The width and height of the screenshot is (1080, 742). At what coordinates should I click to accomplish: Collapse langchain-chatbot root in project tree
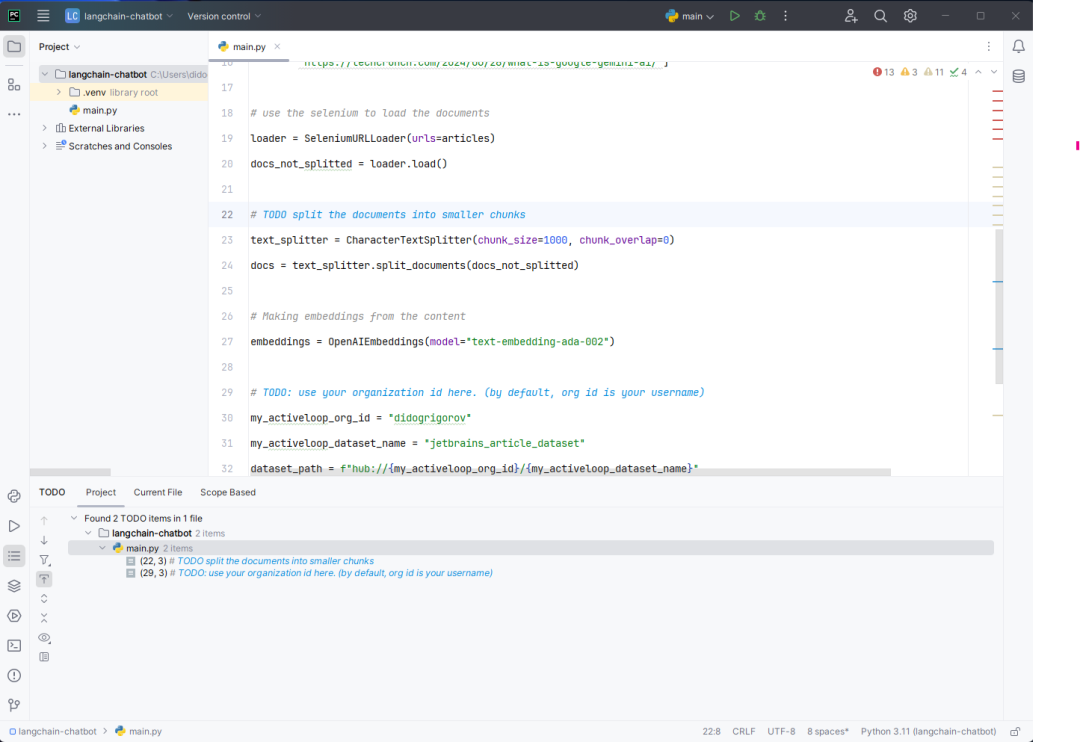[x=45, y=74]
